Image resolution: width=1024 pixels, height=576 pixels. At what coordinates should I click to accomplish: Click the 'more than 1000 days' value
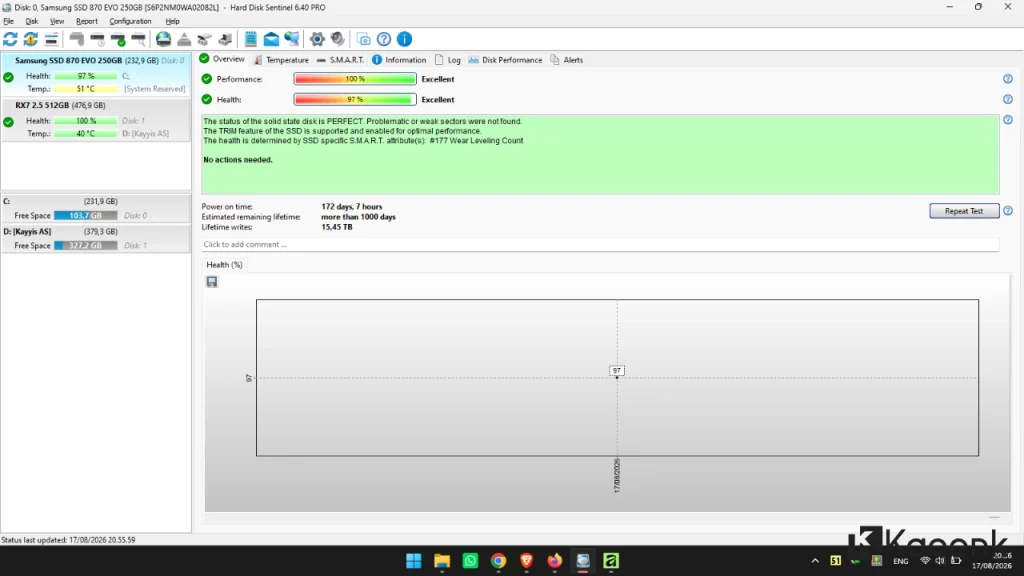[358, 217]
